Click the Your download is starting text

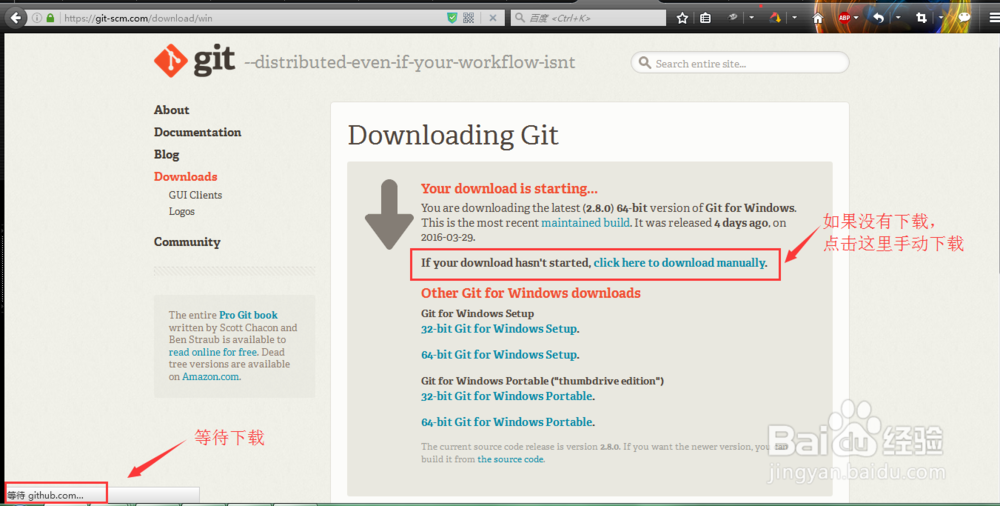click(509, 189)
